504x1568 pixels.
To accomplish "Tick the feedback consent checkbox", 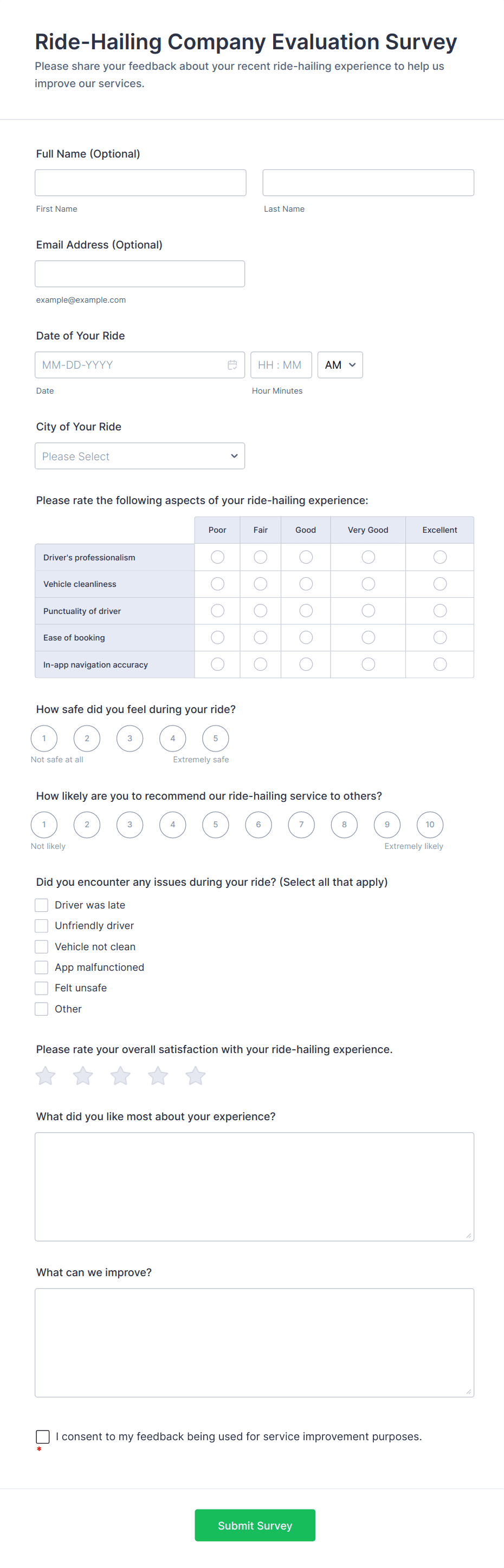I will point(43,1436).
